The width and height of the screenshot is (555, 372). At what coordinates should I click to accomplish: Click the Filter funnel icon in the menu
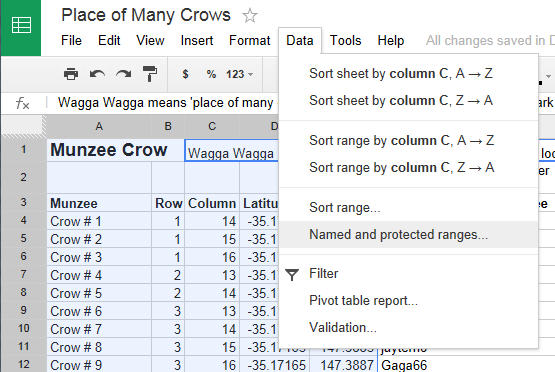292,274
